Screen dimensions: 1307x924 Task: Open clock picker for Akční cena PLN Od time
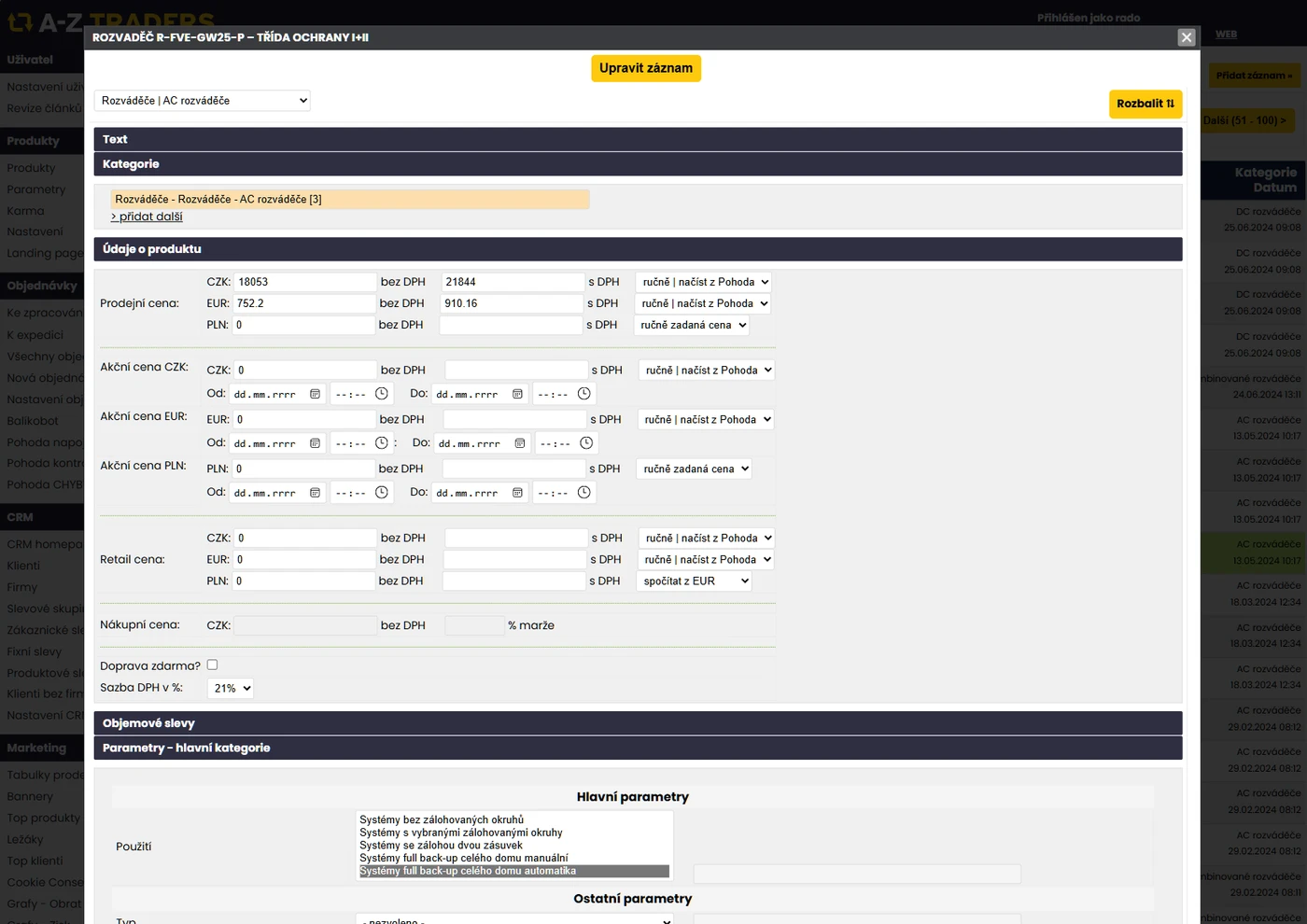[x=382, y=493]
